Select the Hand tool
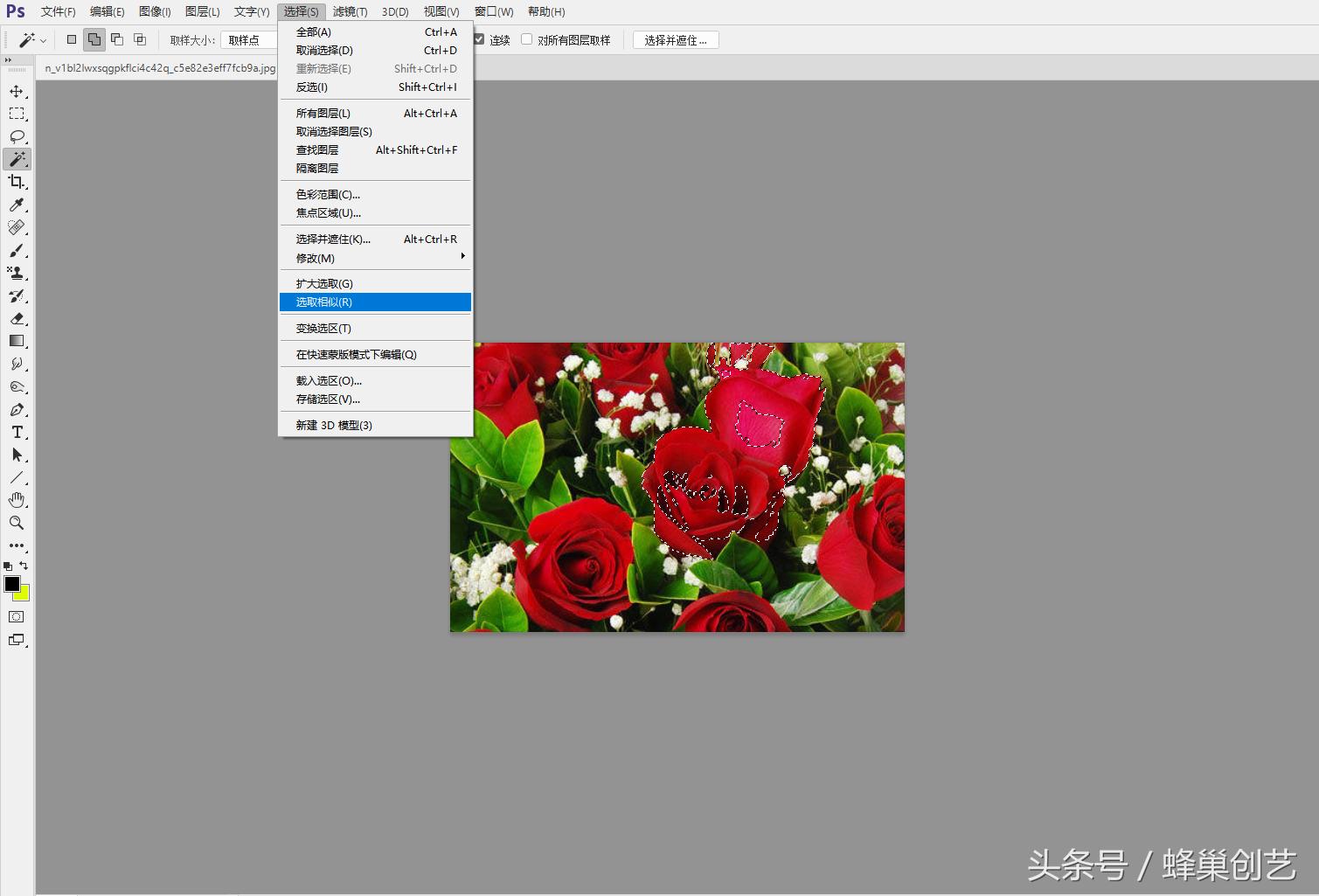Viewport: 1319px width, 896px height. pos(16,499)
